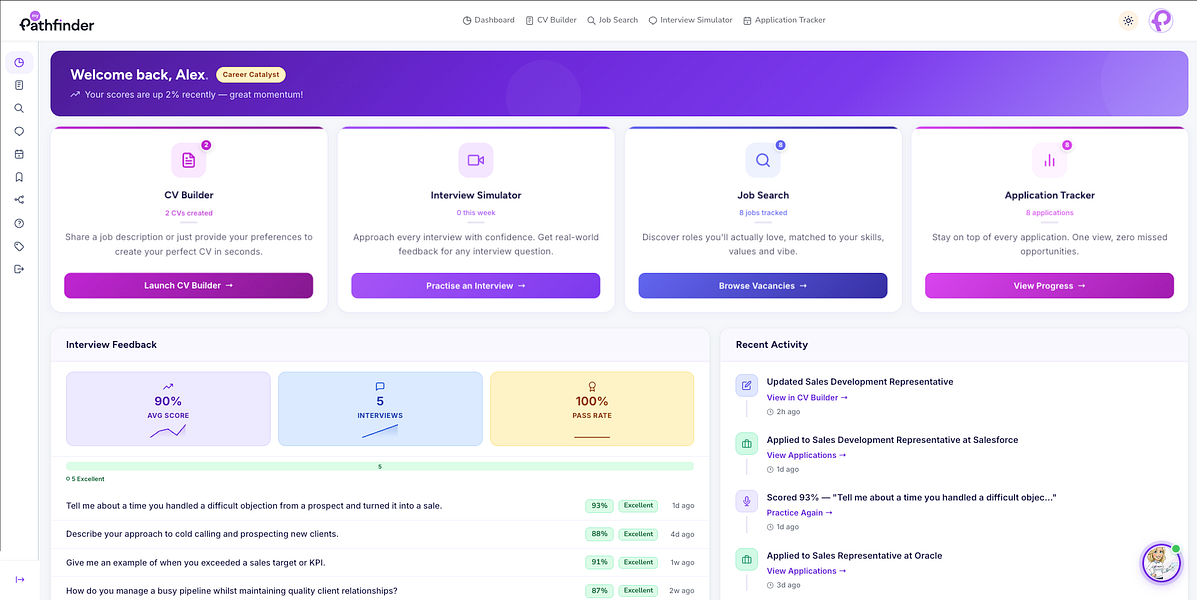This screenshot has width=1197, height=600.
Task: Click the 90% Avg Score stat card
Action: 168,408
